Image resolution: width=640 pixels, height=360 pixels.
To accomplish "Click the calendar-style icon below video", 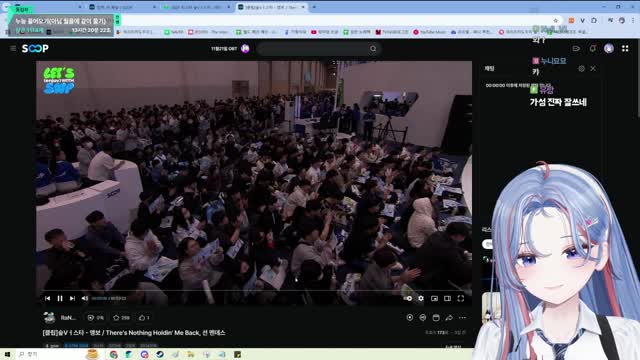I will (x=436, y=318).
